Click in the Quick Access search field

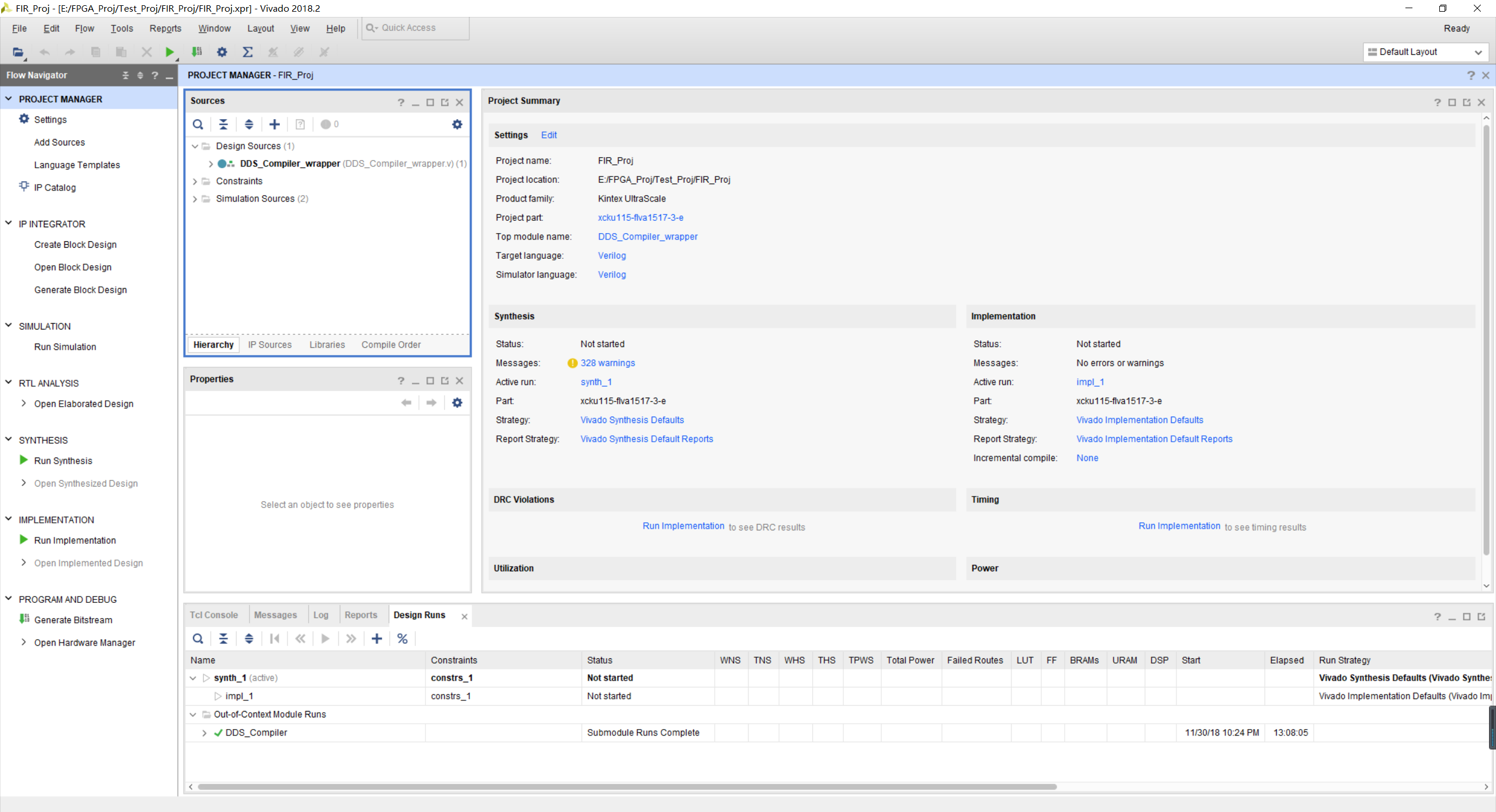tap(415, 28)
